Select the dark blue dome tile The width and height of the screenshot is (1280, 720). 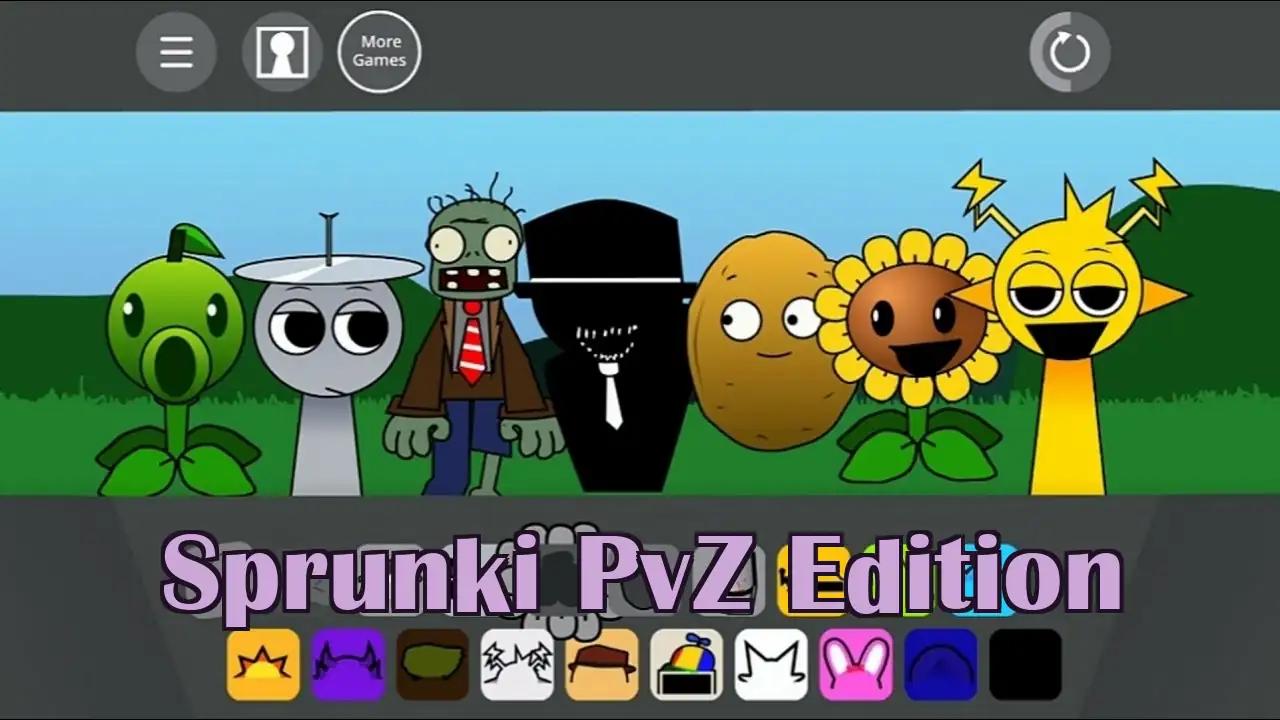click(941, 664)
